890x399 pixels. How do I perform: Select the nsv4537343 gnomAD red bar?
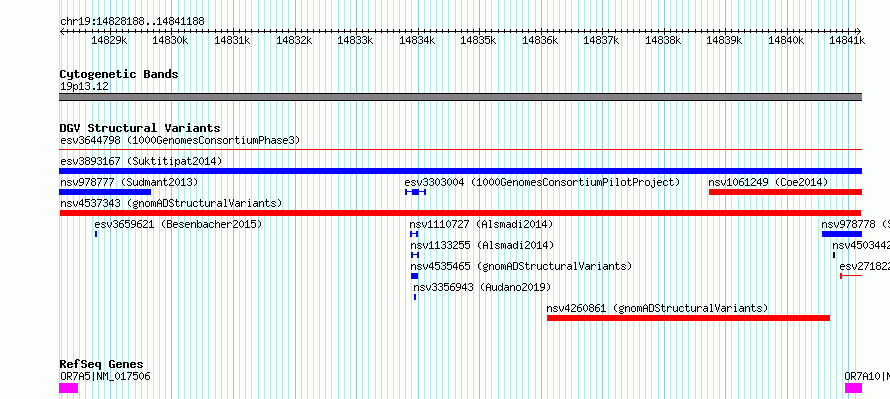pyautogui.click(x=460, y=213)
